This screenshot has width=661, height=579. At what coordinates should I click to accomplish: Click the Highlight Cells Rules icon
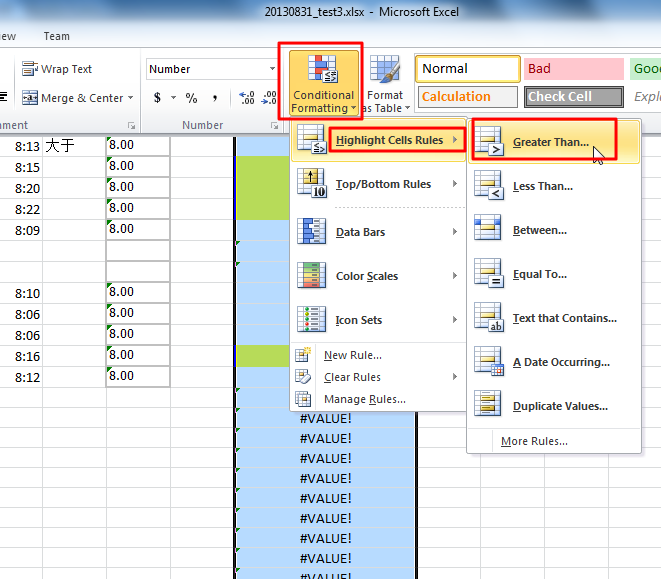click(x=311, y=139)
